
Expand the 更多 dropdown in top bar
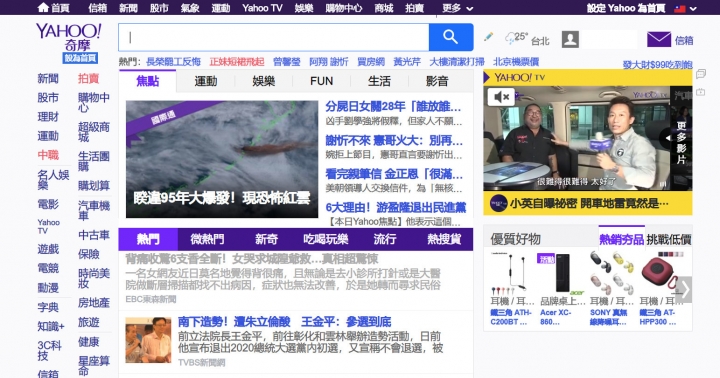tap(457, 8)
